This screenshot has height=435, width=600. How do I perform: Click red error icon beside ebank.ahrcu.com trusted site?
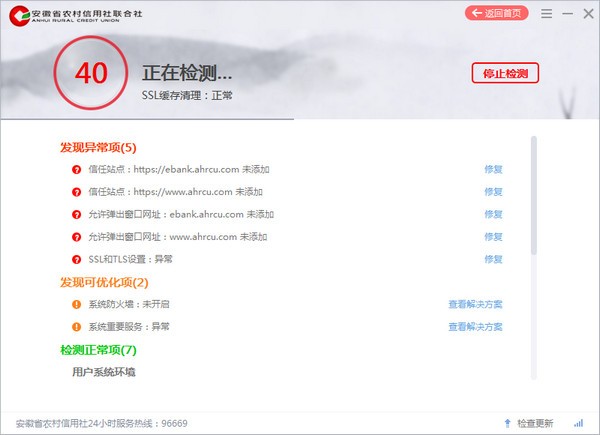tap(77, 169)
